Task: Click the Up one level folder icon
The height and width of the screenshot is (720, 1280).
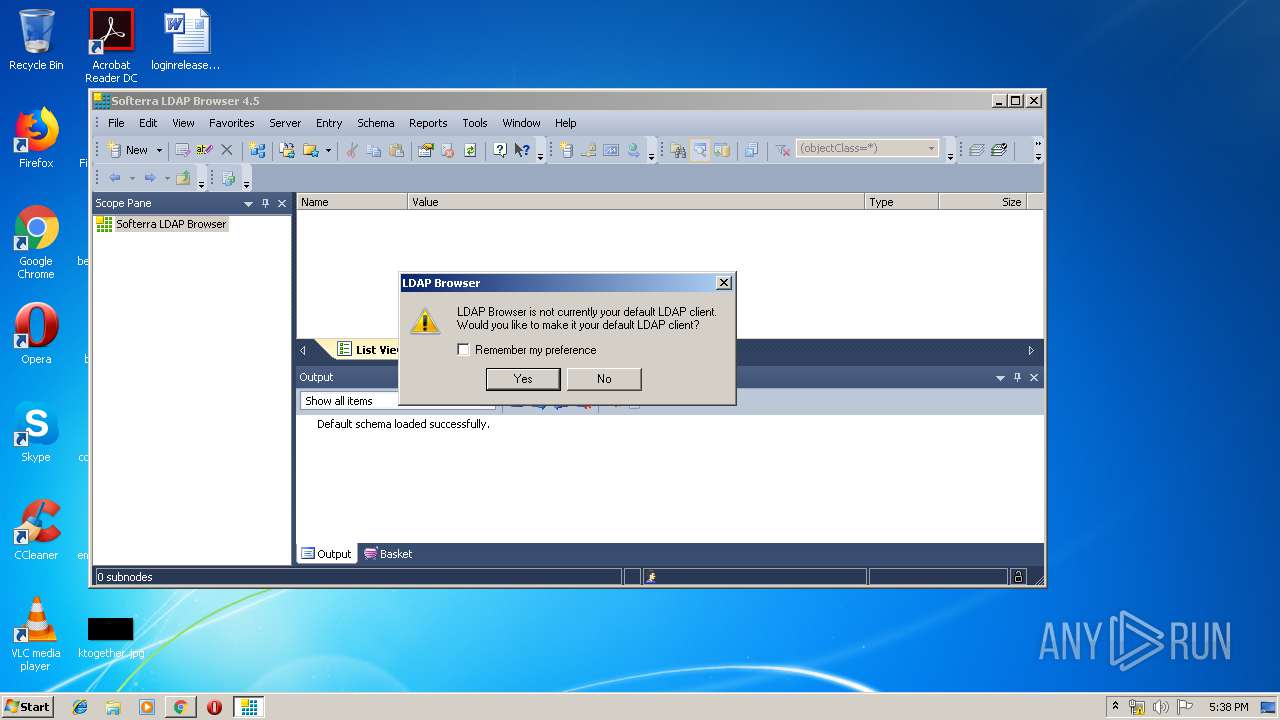Action: (x=183, y=178)
